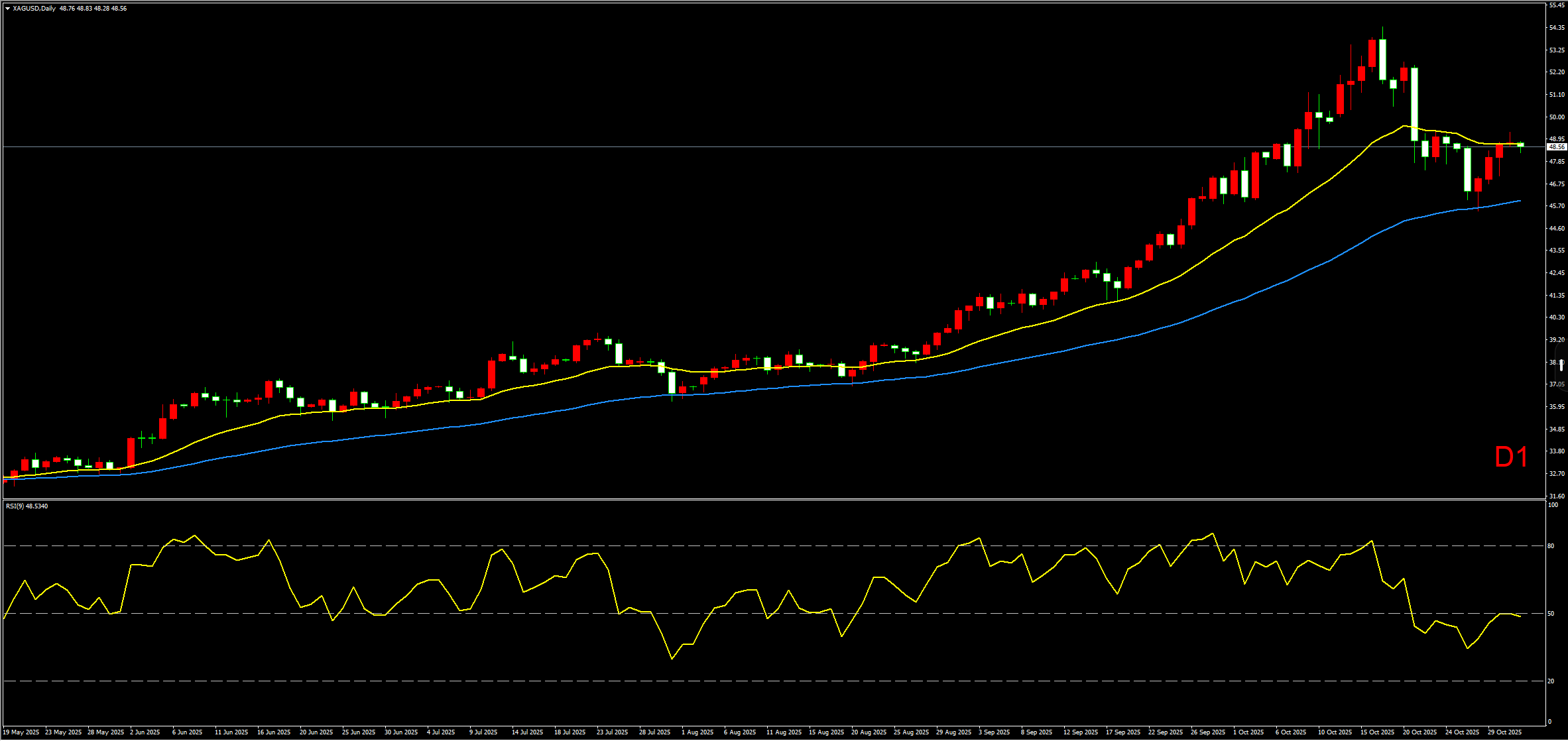Viewport: 1568px width, 741px height.
Task: Click the tall red candle on 2 Jun 2025
Action: click(x=131, y=452)
